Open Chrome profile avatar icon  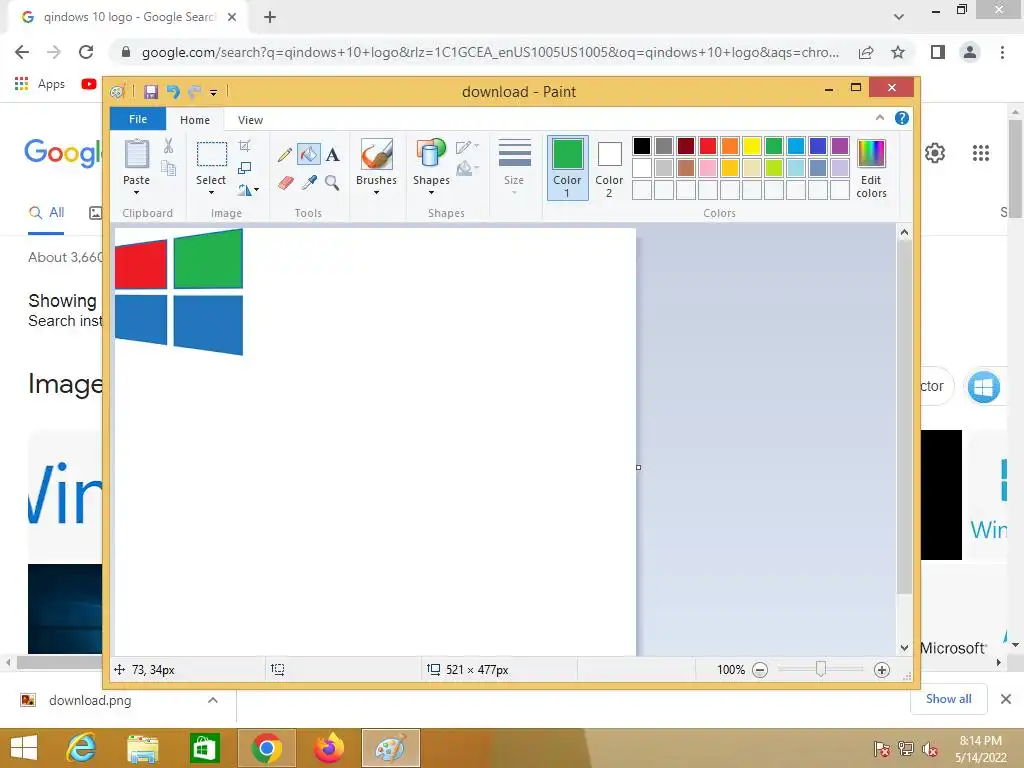pos(970,52)
